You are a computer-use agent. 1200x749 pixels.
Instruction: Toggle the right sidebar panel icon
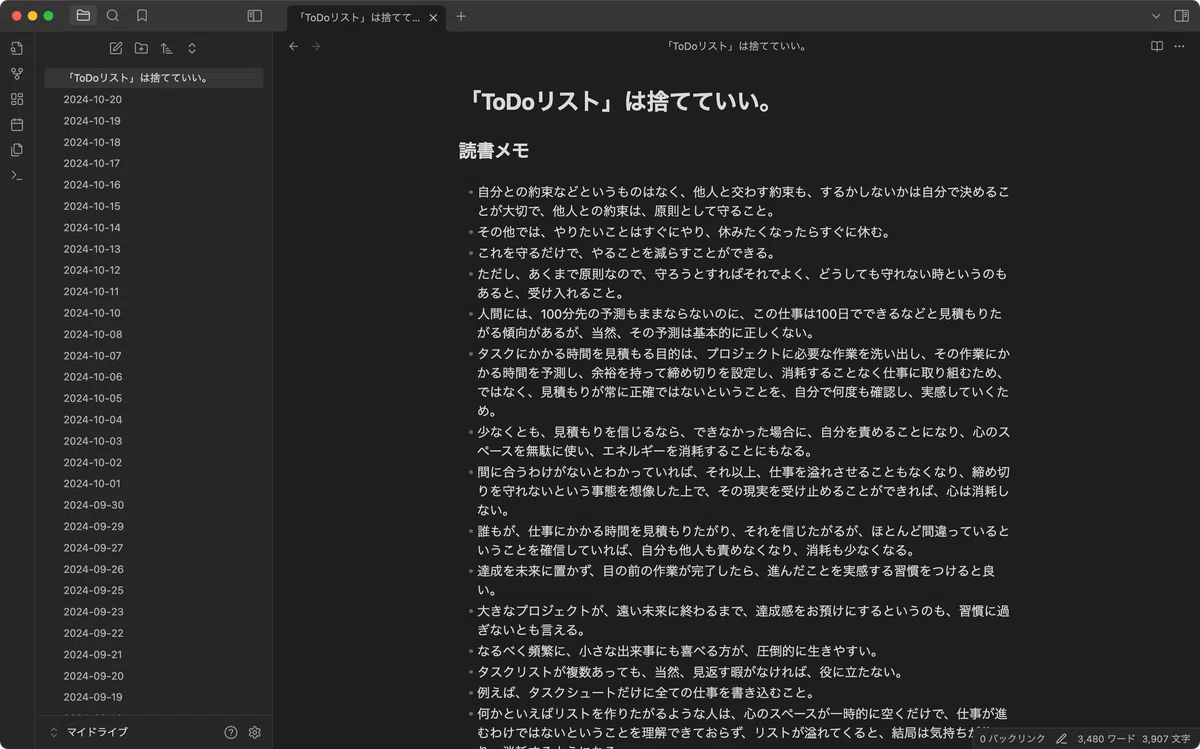pos(1181,16)
